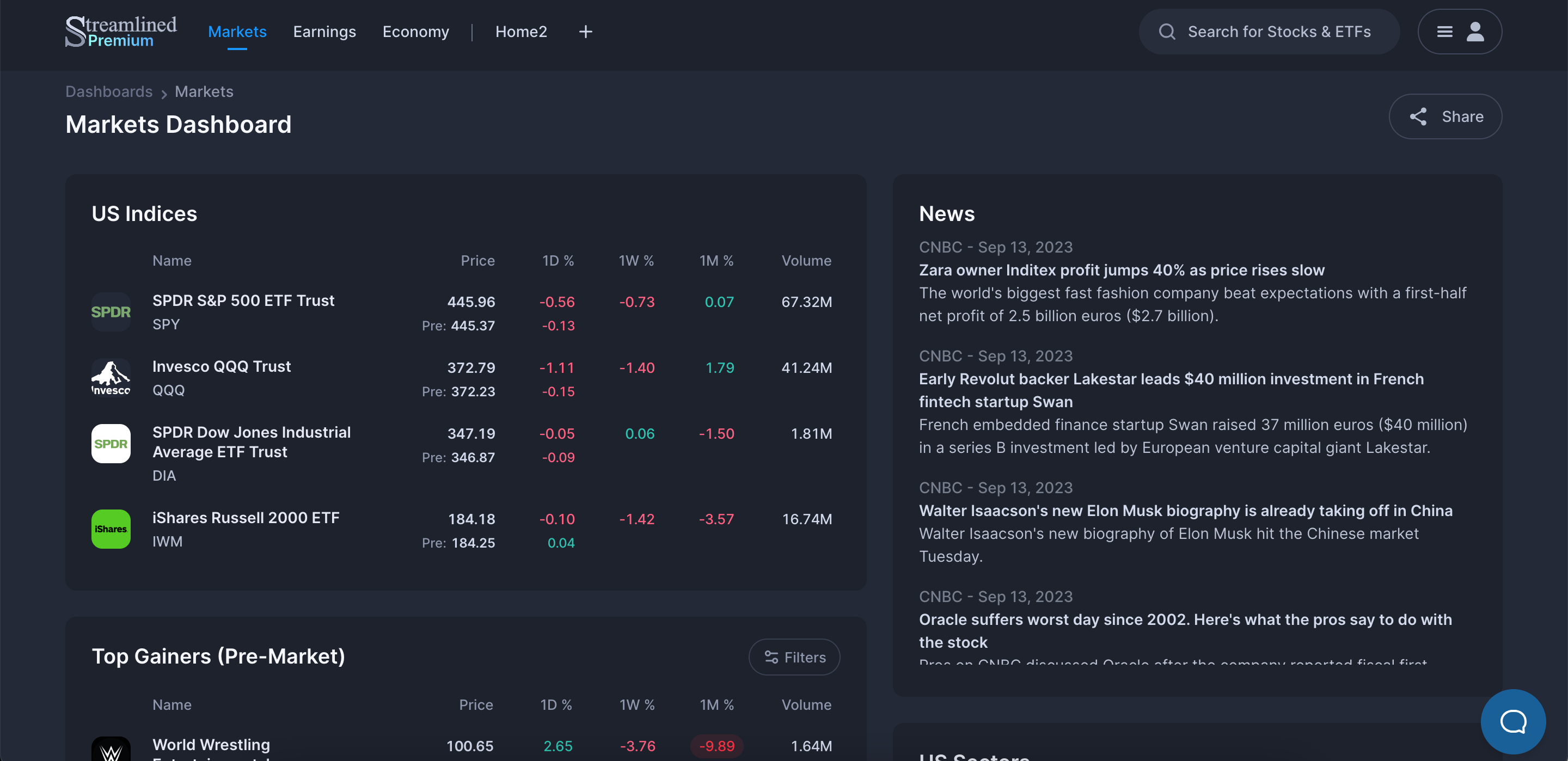Click the Dashboards breadcrumb link

[x=109, y=91]
